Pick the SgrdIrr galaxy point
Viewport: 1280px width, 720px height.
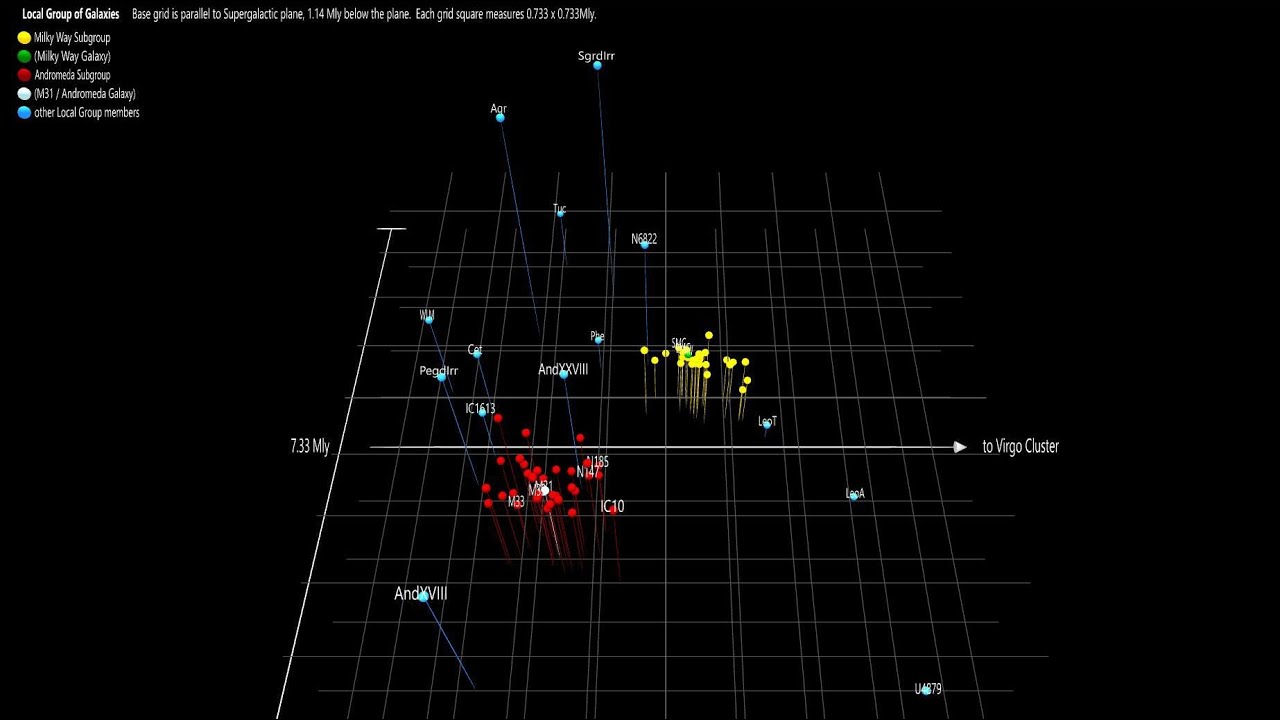tap(597, 65)
